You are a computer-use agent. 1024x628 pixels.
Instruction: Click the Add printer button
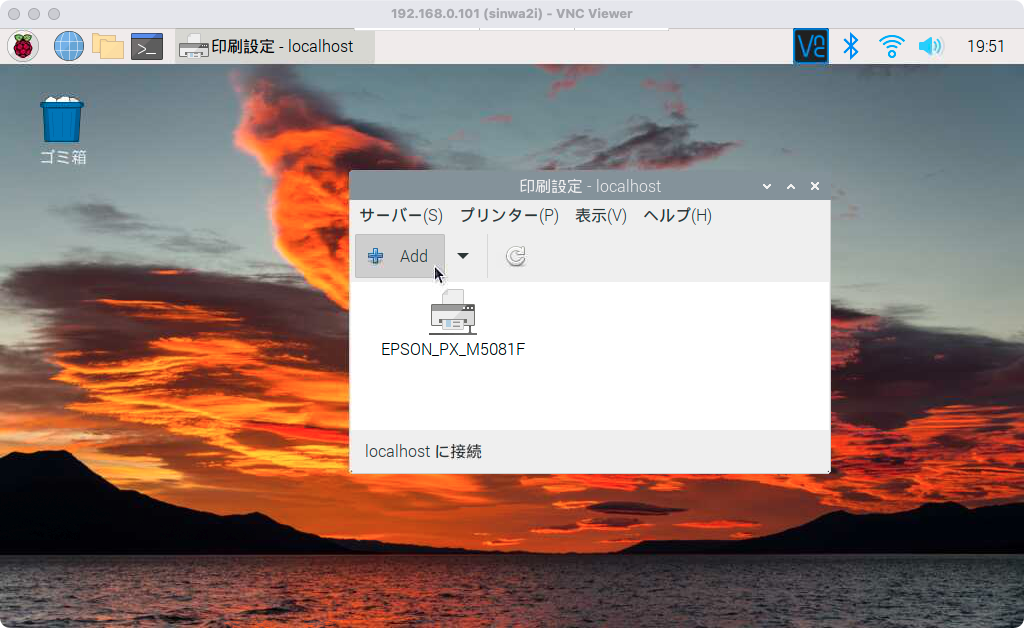coord(400,256)
